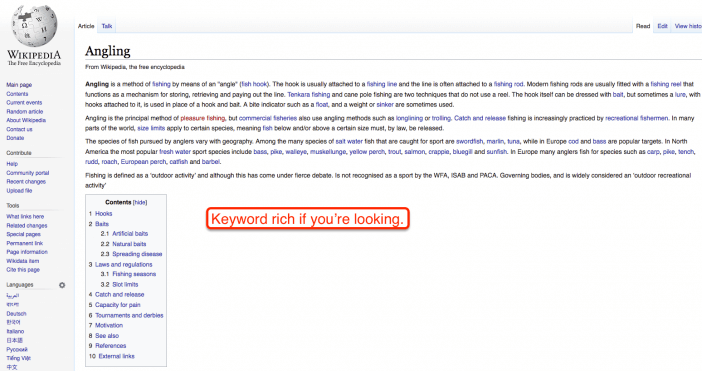Jump to Motivation section
This screenshot has height=371, width=702.
[x=109, y=325]
